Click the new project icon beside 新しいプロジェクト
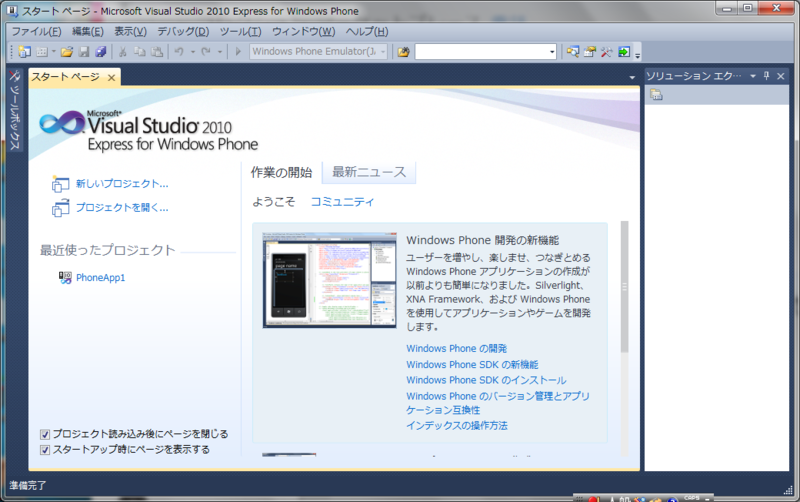Image resolution: width=800 pixels, height=502 pixels. 60,184
